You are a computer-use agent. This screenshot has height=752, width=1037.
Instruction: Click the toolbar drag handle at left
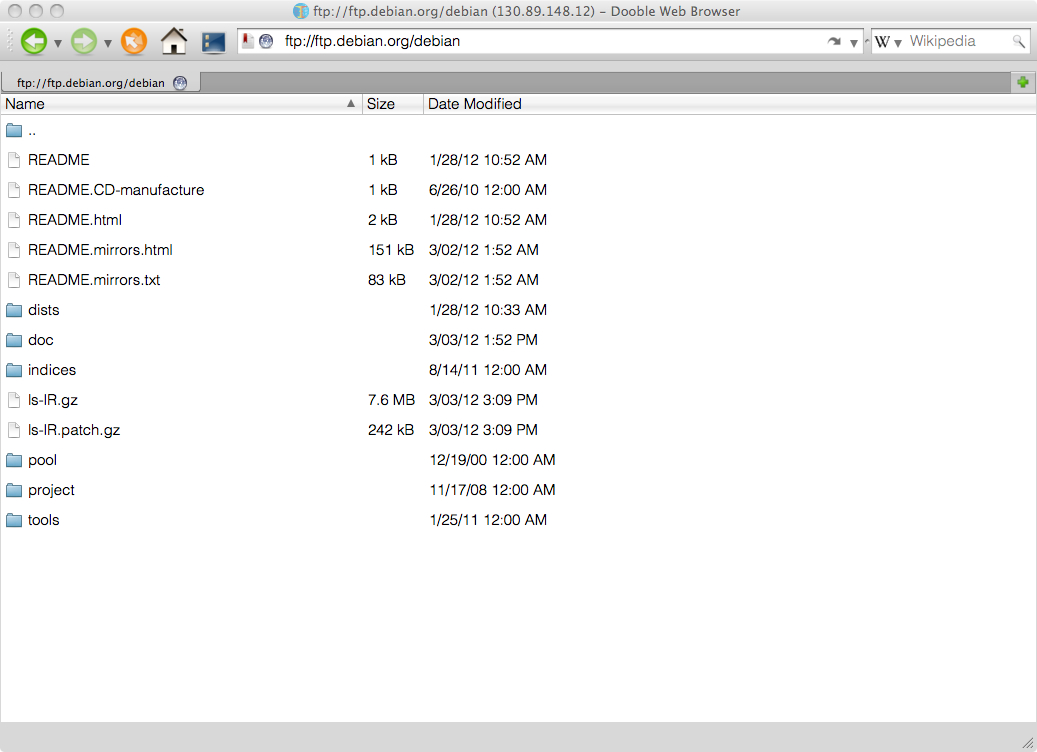(9, 41)
